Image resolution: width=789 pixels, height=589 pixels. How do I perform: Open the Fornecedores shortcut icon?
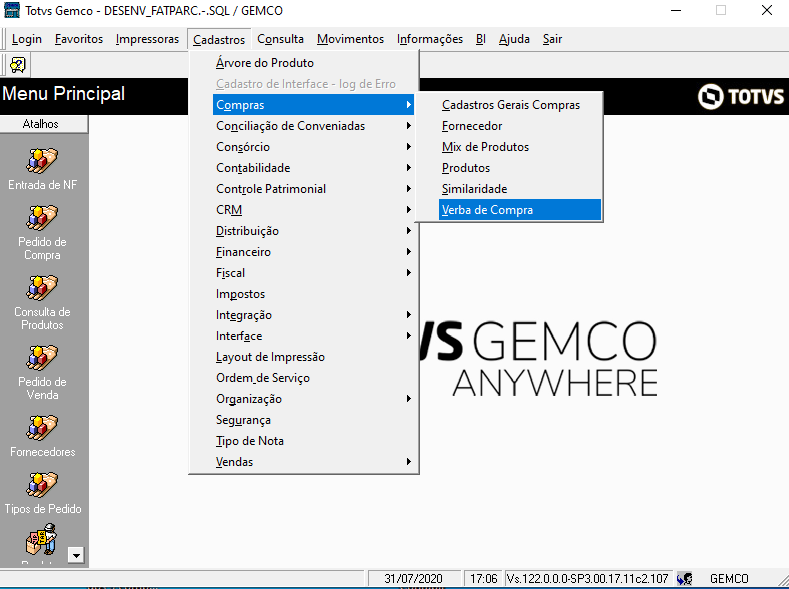[42, 428]
